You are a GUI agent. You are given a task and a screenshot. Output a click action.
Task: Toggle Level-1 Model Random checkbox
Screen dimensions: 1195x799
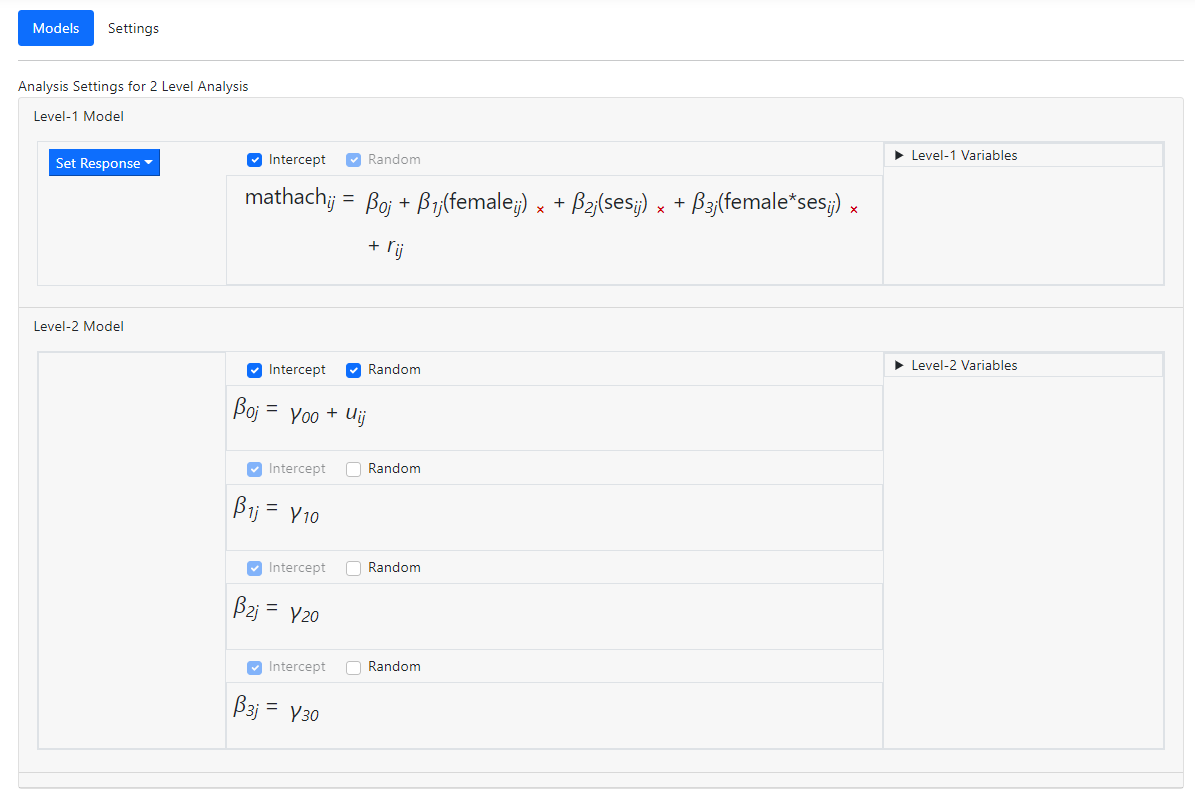[354, 160]
